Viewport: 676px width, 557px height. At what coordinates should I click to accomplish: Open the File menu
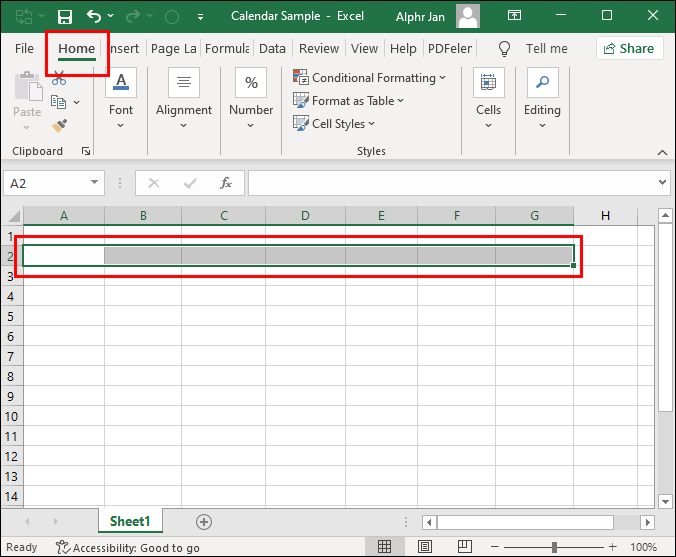coord(24,49)
